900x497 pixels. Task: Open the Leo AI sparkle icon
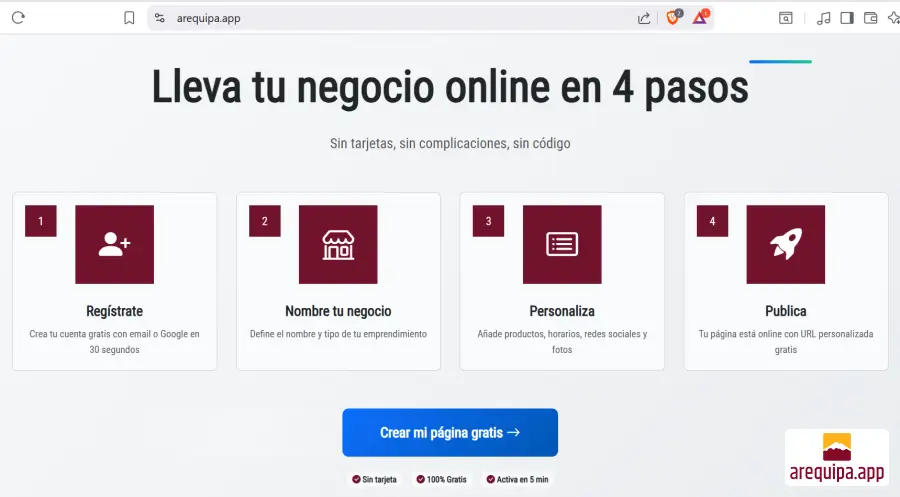click(894, 18)
